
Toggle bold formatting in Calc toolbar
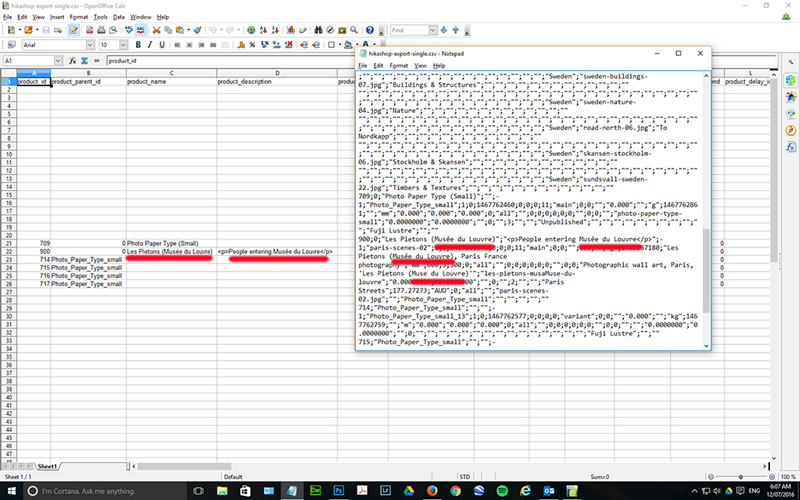tap(137, 45)
